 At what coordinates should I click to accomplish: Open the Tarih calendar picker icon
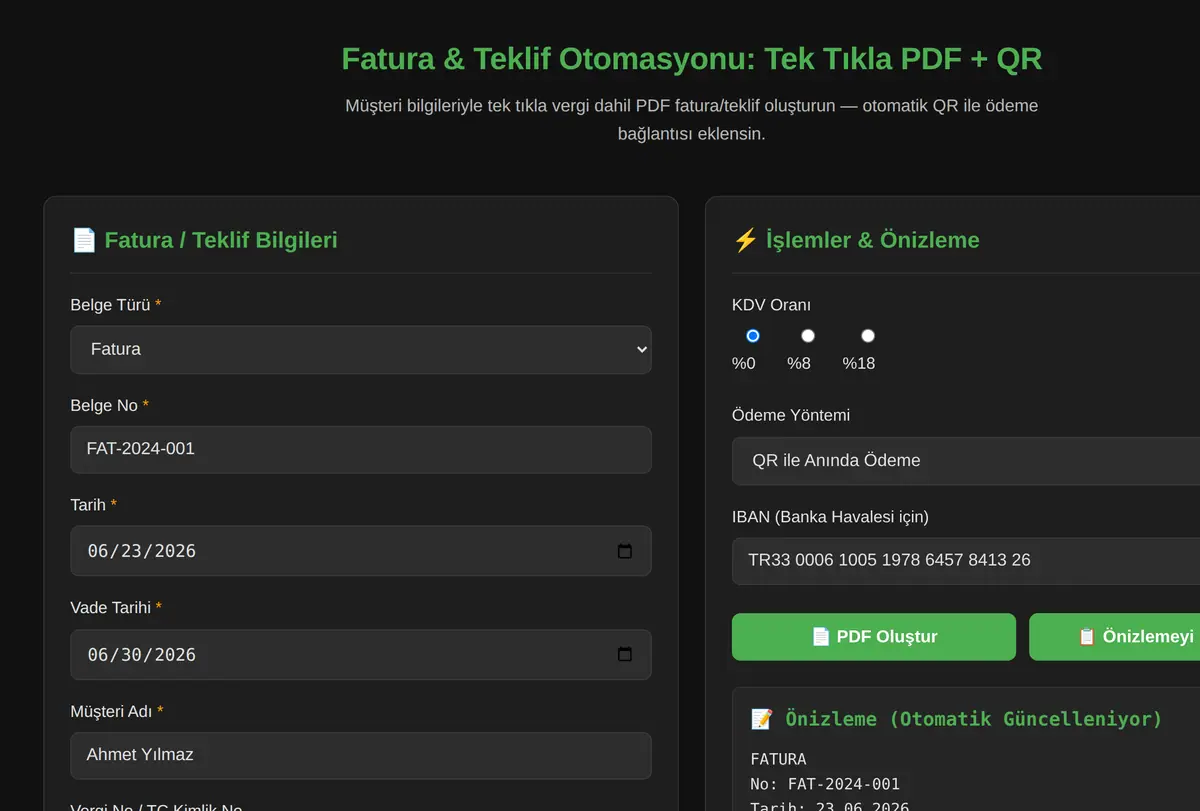625,551
